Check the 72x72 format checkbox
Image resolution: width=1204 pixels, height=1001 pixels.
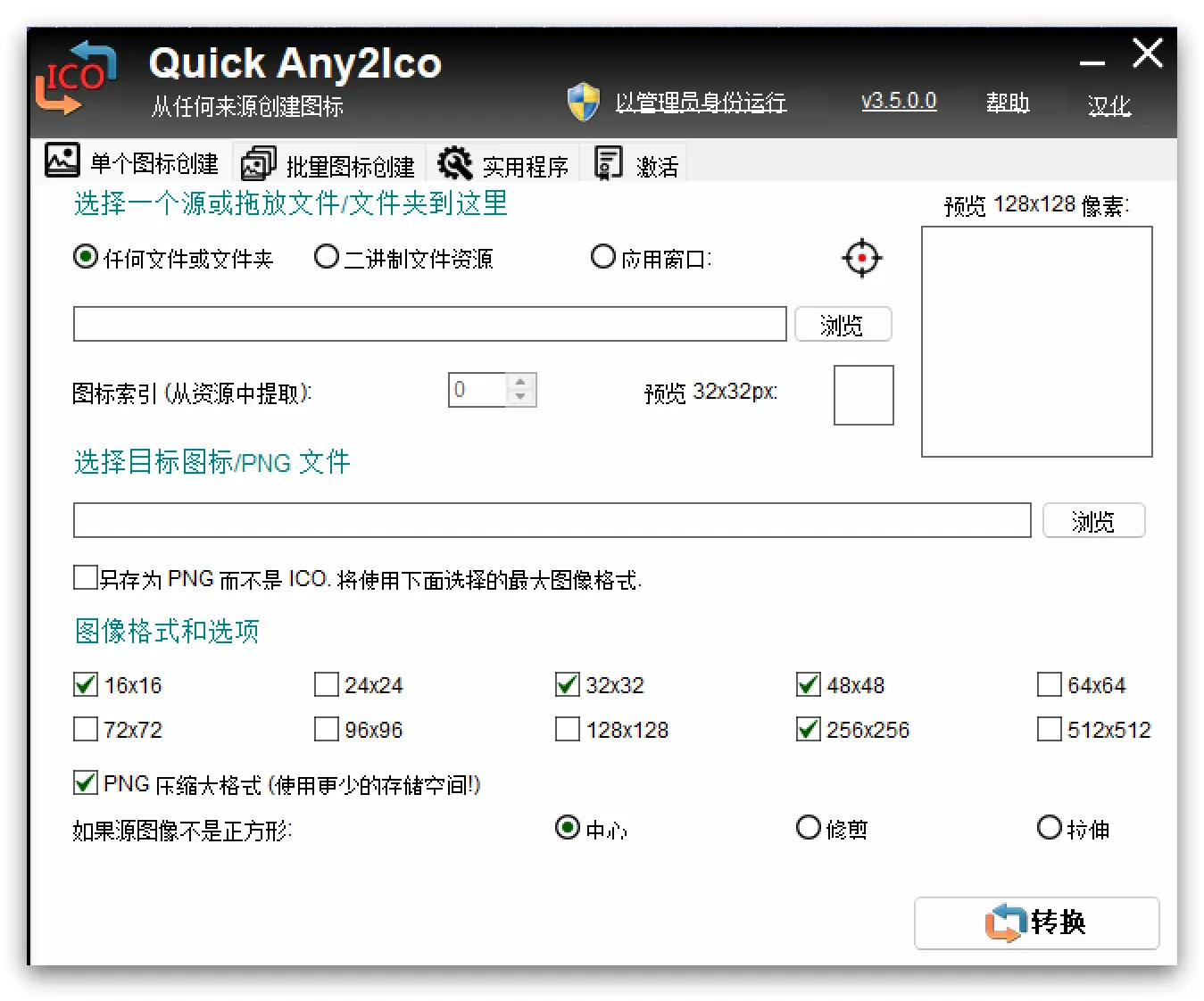point(86,729)
